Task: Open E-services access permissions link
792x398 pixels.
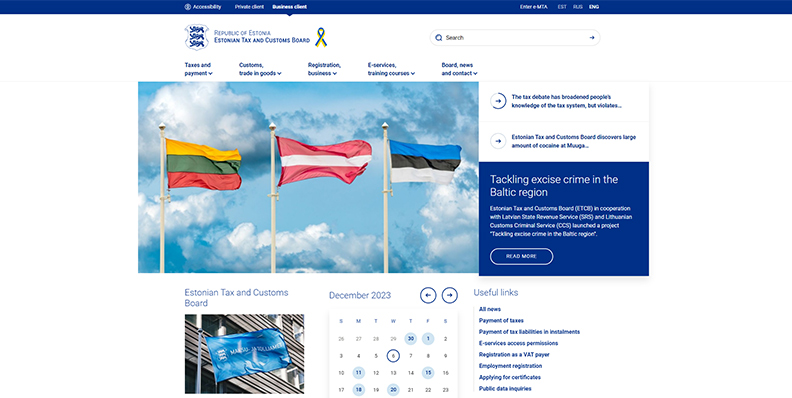Action: [518, 343]
